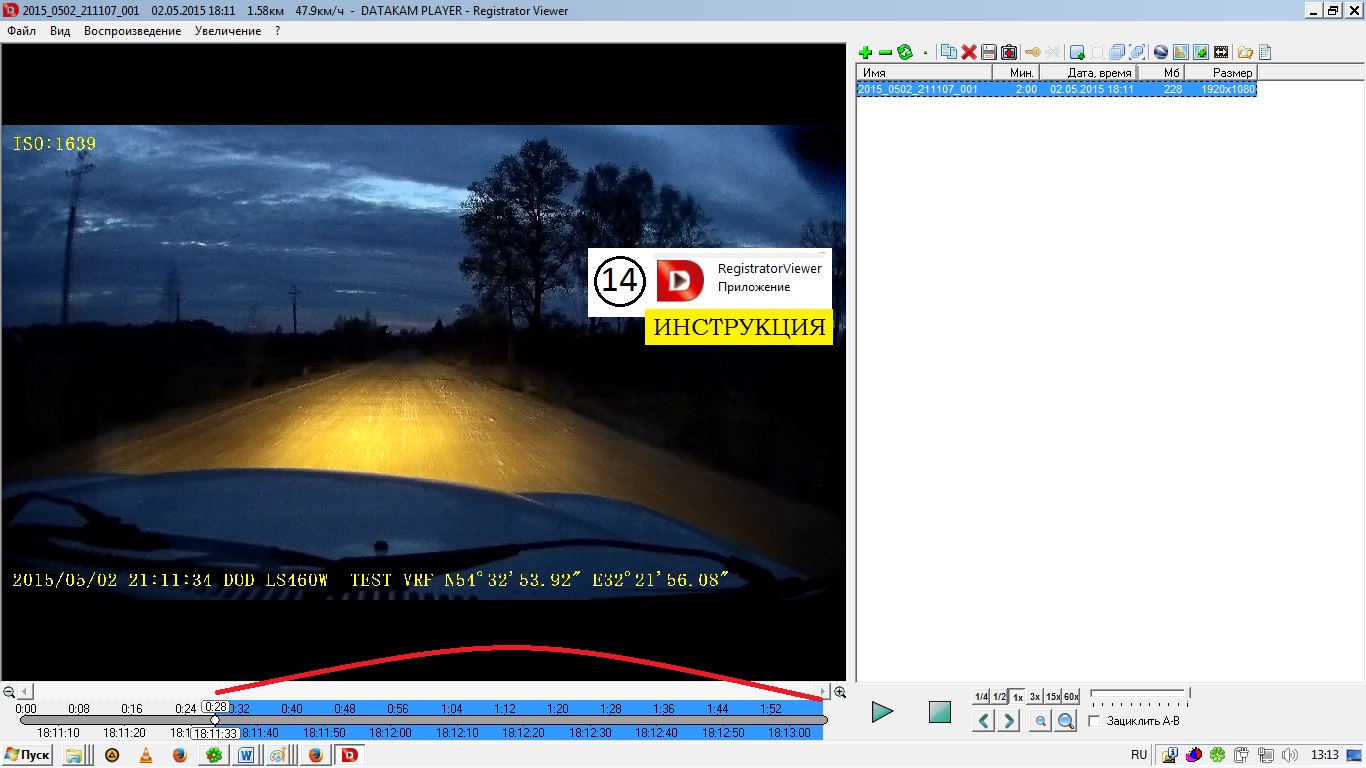Click the green refresh list icon
This screenshot has height=768, width=1366.
905,52
